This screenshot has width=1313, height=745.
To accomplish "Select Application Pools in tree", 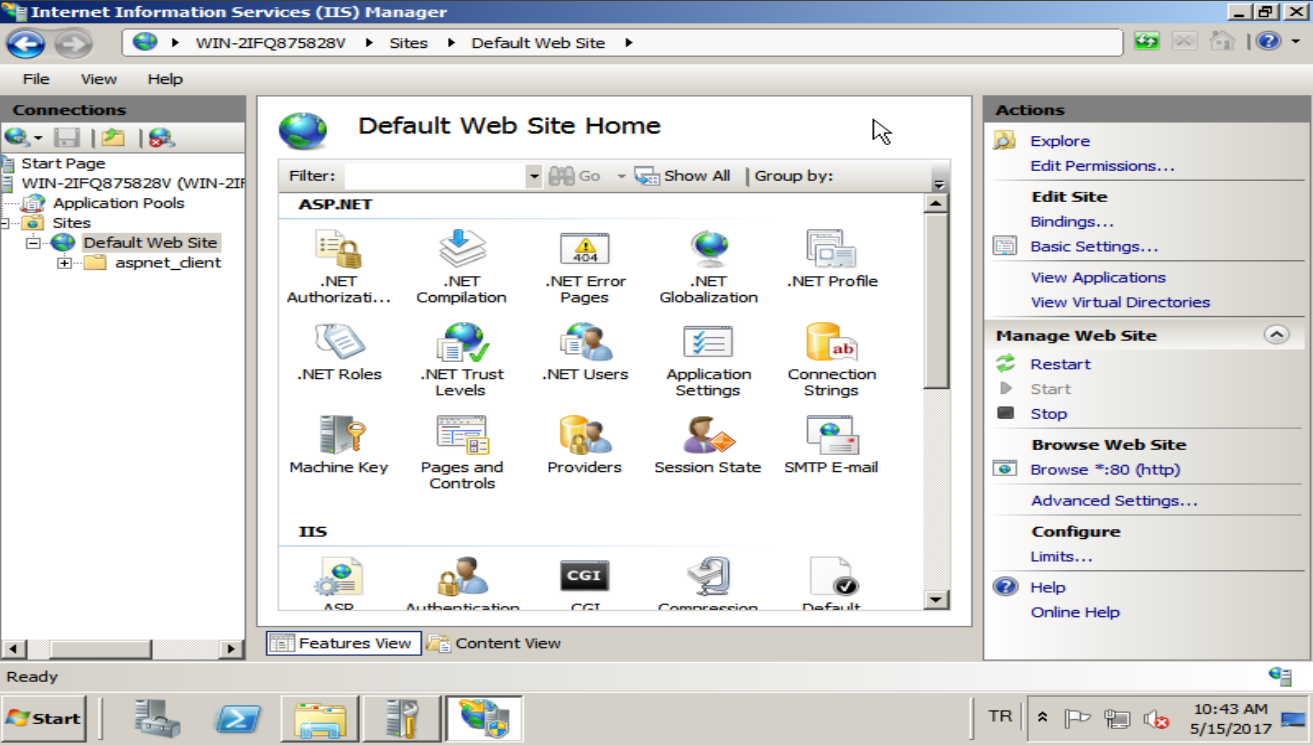I will pos(118,203).
